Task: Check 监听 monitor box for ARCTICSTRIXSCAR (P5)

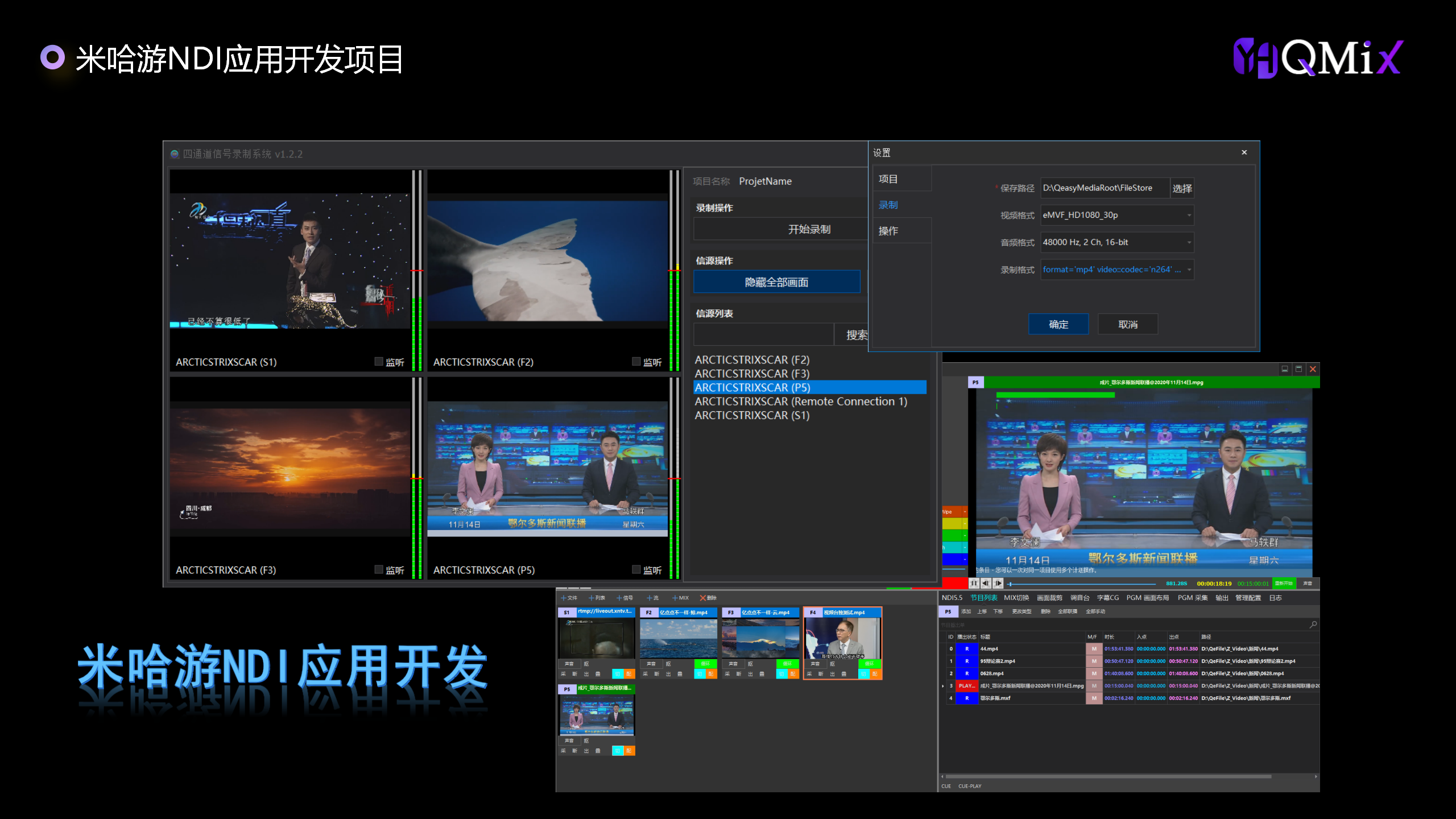Action: pos(636,569)
